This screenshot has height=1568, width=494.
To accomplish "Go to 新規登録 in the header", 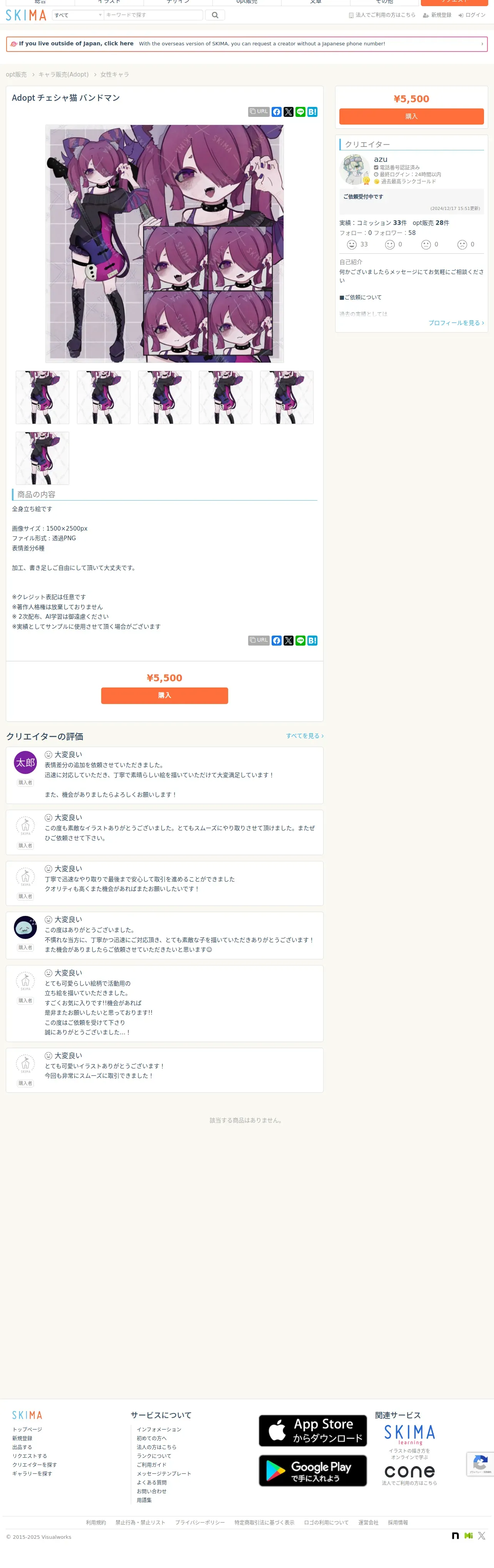I will coord(437,15).
